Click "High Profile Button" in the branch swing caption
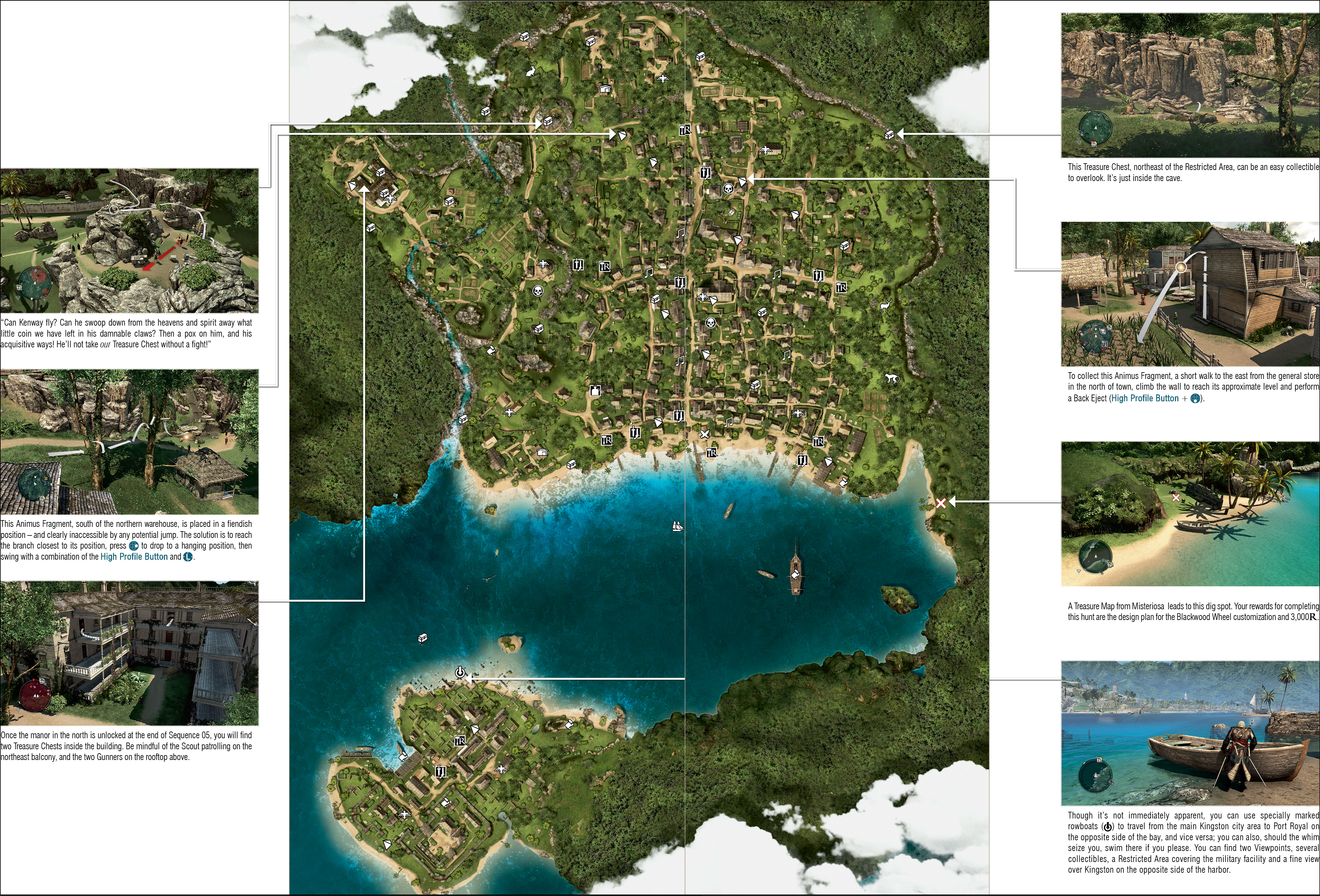Screen dimensions: 1320x896 click(134, 557)
